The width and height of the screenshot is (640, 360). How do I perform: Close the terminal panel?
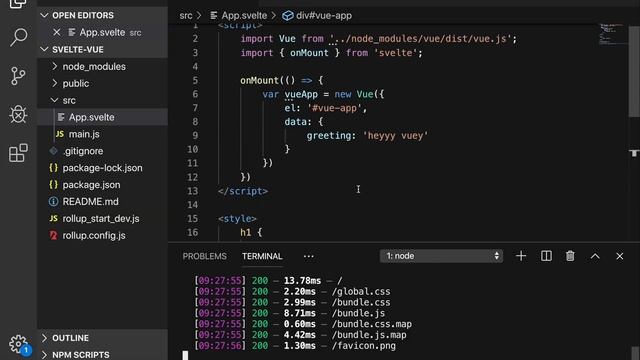point(620,256)
